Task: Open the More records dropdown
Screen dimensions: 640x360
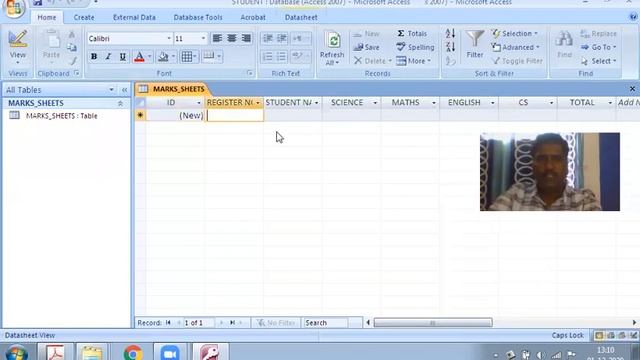Action: [x=413, y=61]
